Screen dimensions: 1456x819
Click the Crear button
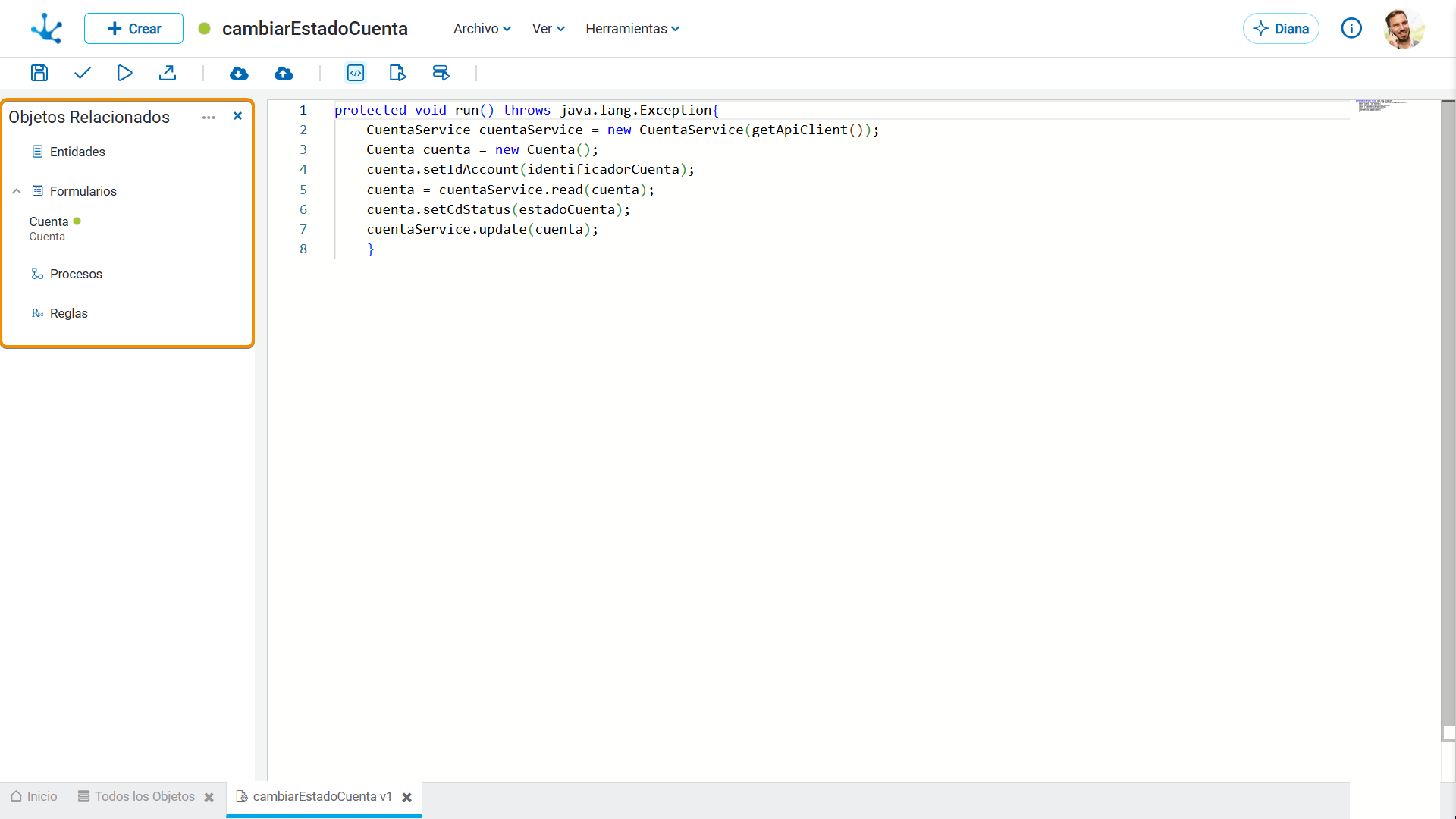pos(133,29)
